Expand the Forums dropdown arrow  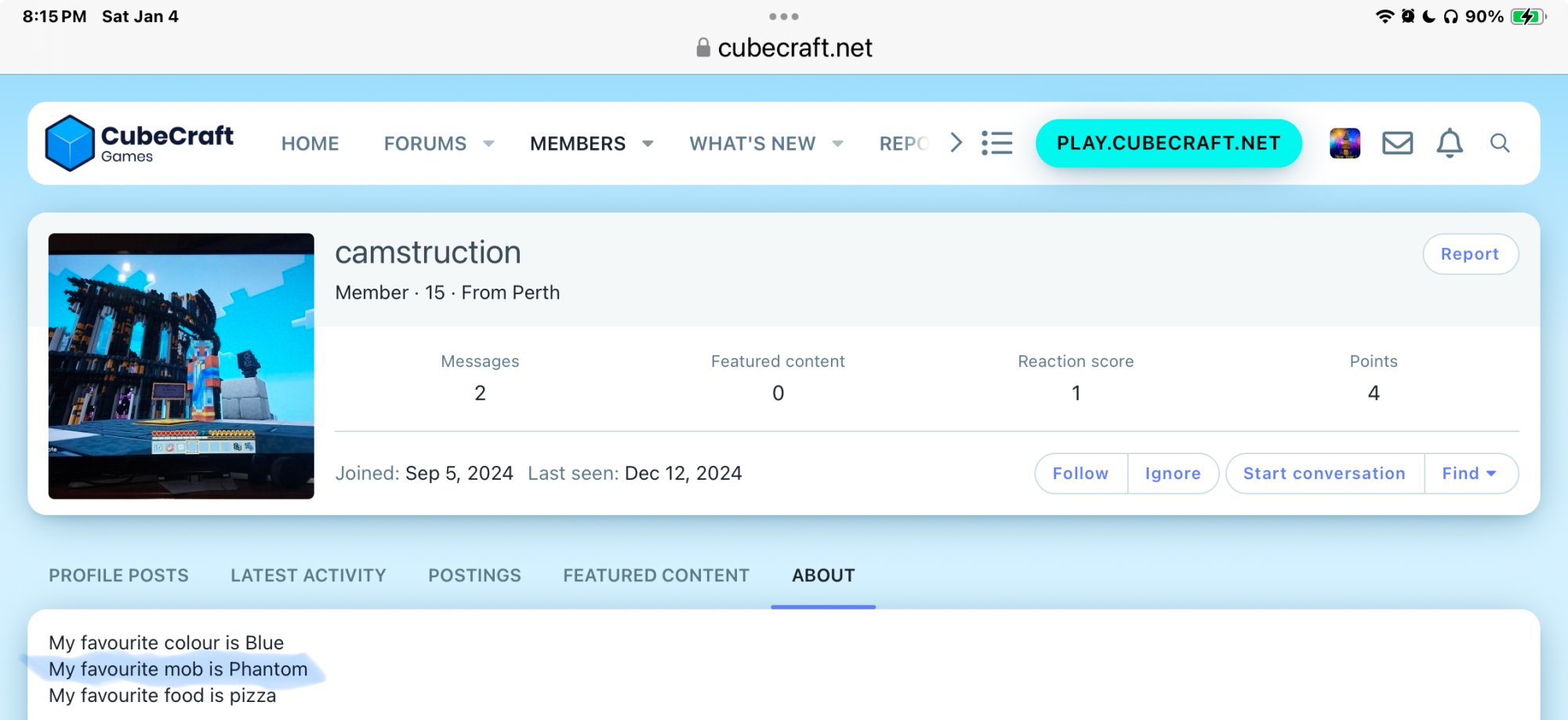(x=488, y=144)
